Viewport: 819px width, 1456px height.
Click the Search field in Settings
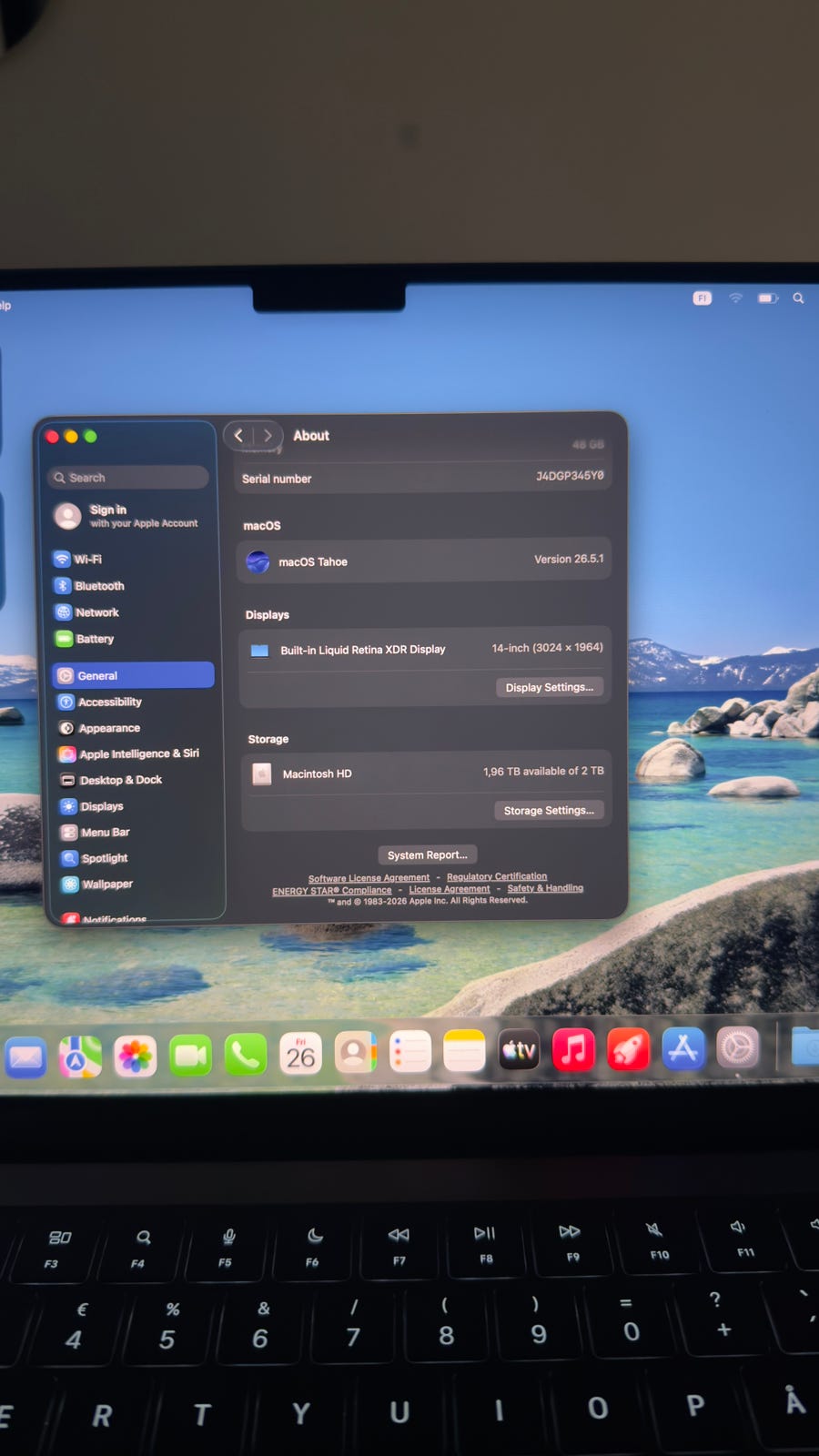click(128, 477)
